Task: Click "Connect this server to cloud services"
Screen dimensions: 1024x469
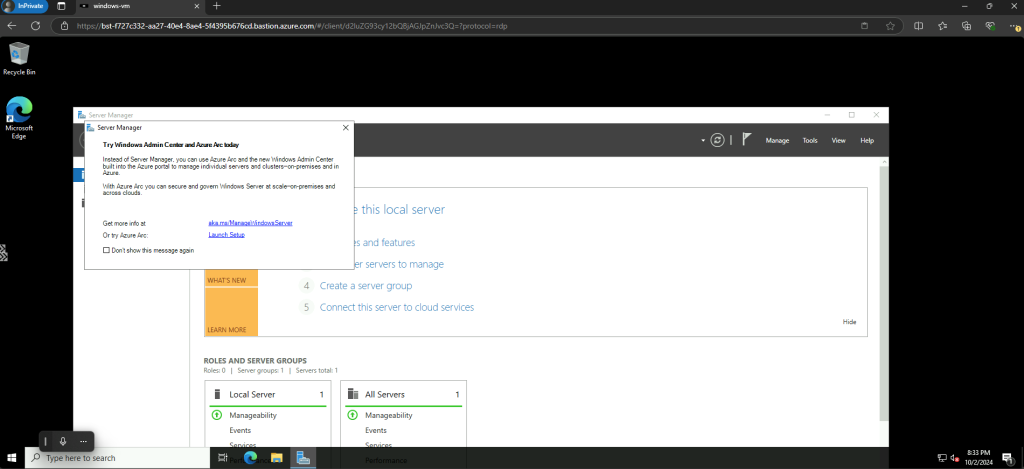Action: [x=396, y=307]
